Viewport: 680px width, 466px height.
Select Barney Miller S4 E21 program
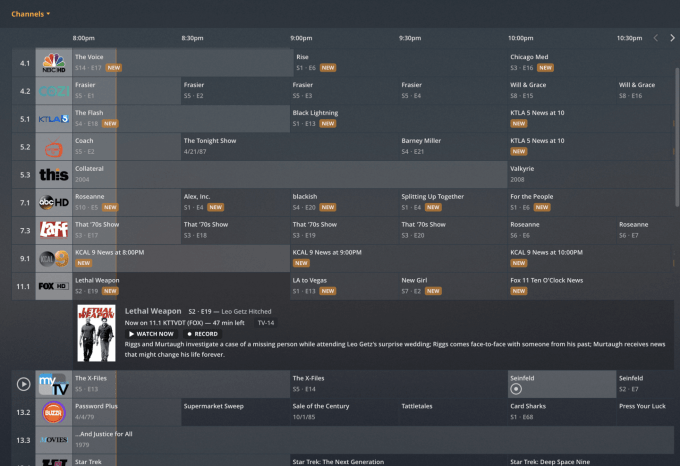click(453, 147)
